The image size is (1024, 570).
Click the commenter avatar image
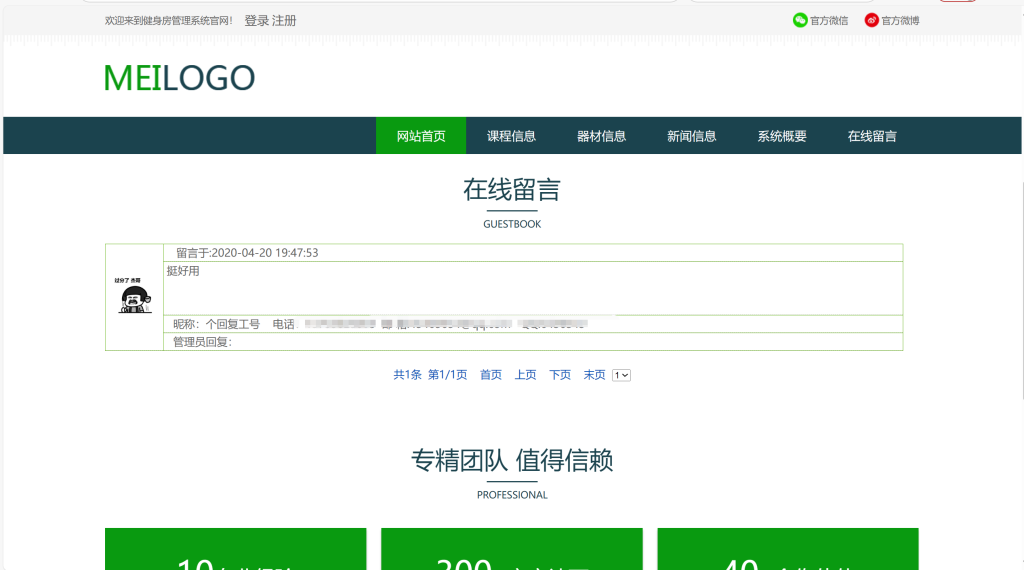pos(134,295)
